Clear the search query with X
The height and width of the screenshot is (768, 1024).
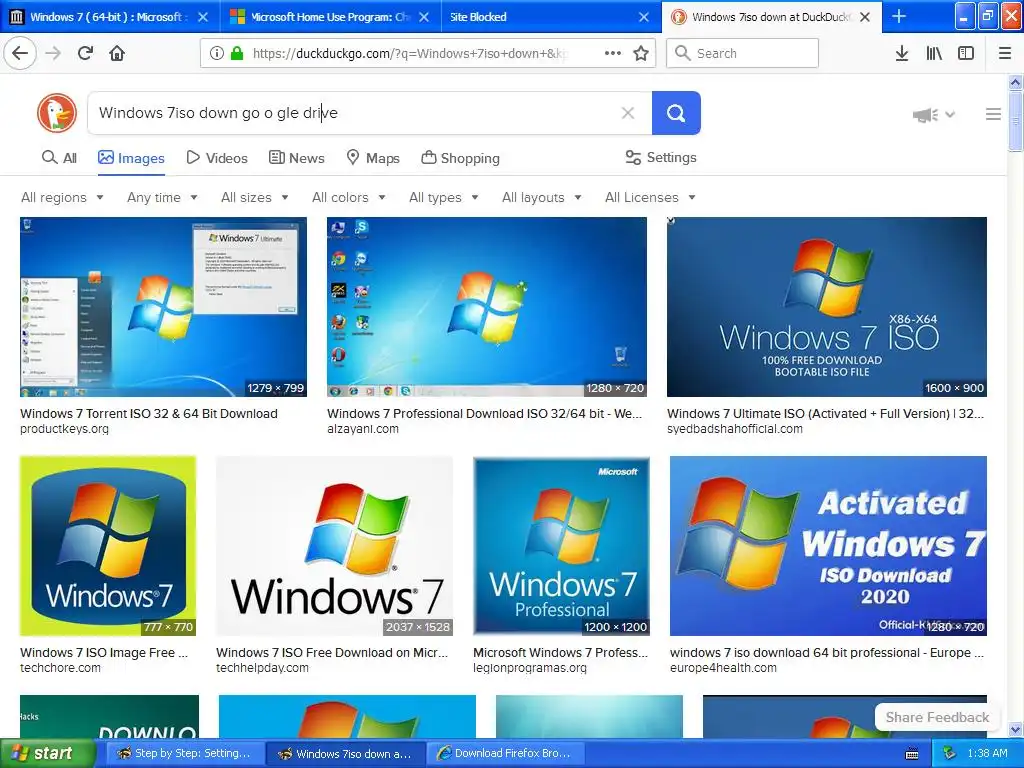click(x=628, y=113)
